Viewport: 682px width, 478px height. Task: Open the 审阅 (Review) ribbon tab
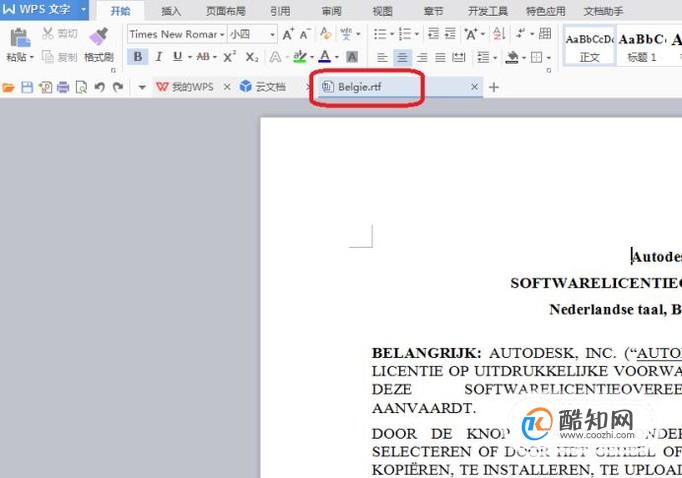tap(331, 11)
